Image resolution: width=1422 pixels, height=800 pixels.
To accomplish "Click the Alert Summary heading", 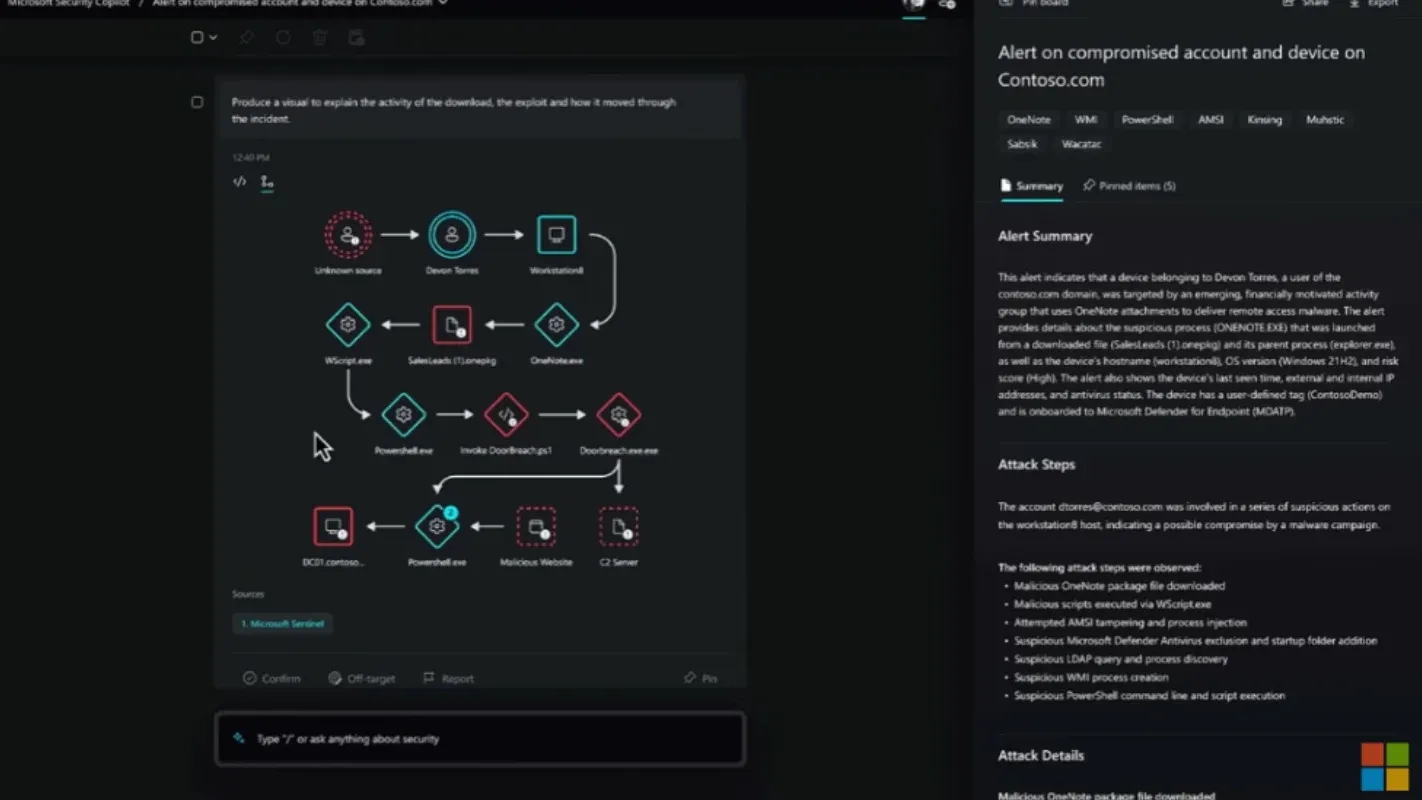I will 1045,236.
